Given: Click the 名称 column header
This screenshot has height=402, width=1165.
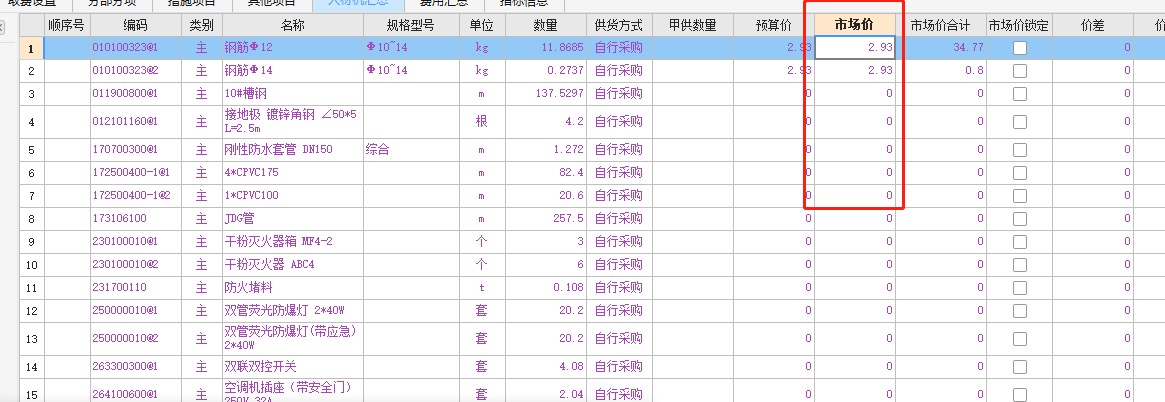Looking at the screenshot, I should (293, 26).
